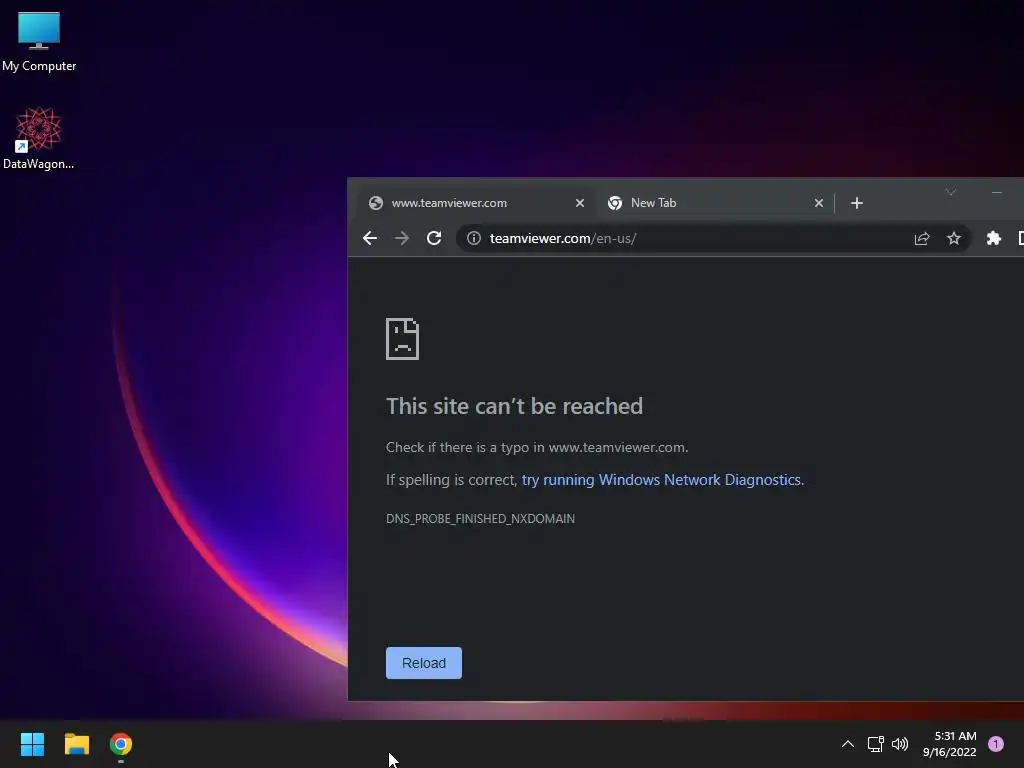Open My Computer desktop icon
Viewport: 1024px width, 768px height.
39,40
